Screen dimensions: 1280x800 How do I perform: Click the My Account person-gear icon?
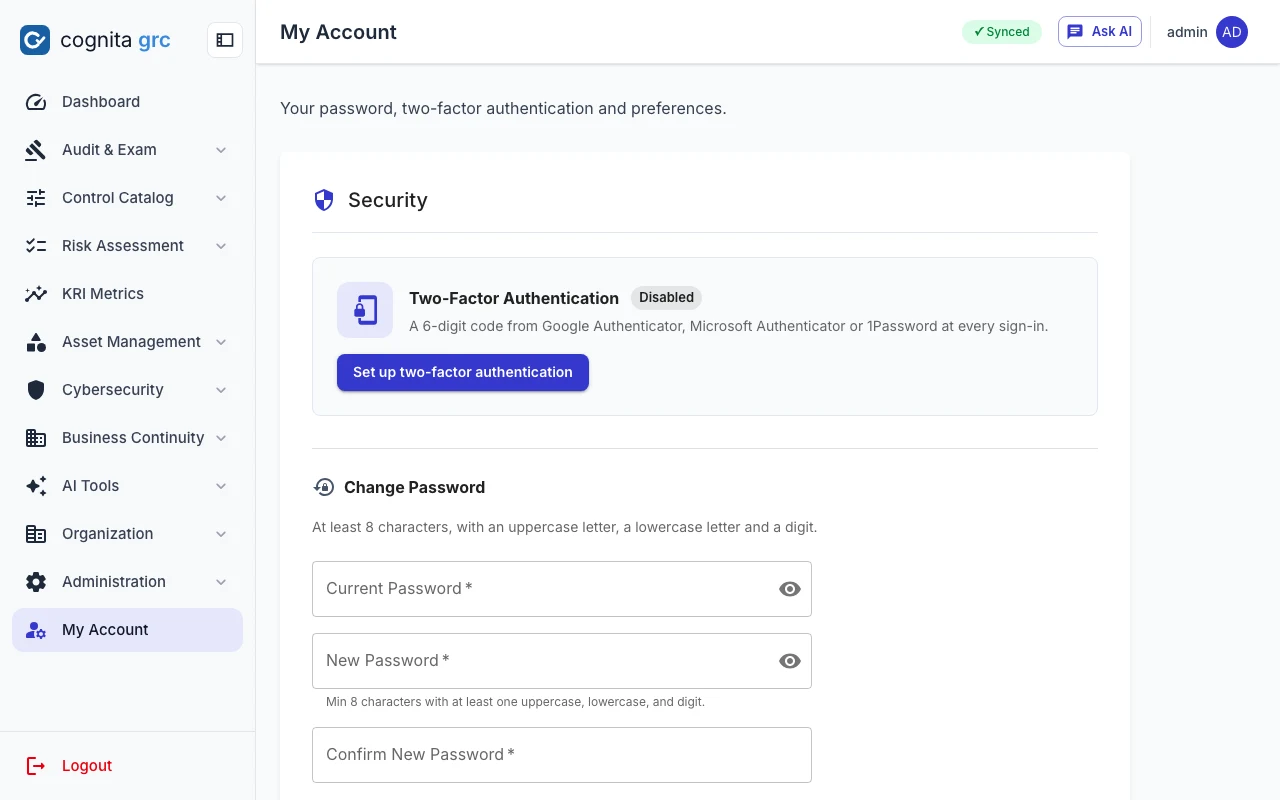pos(36,630)
